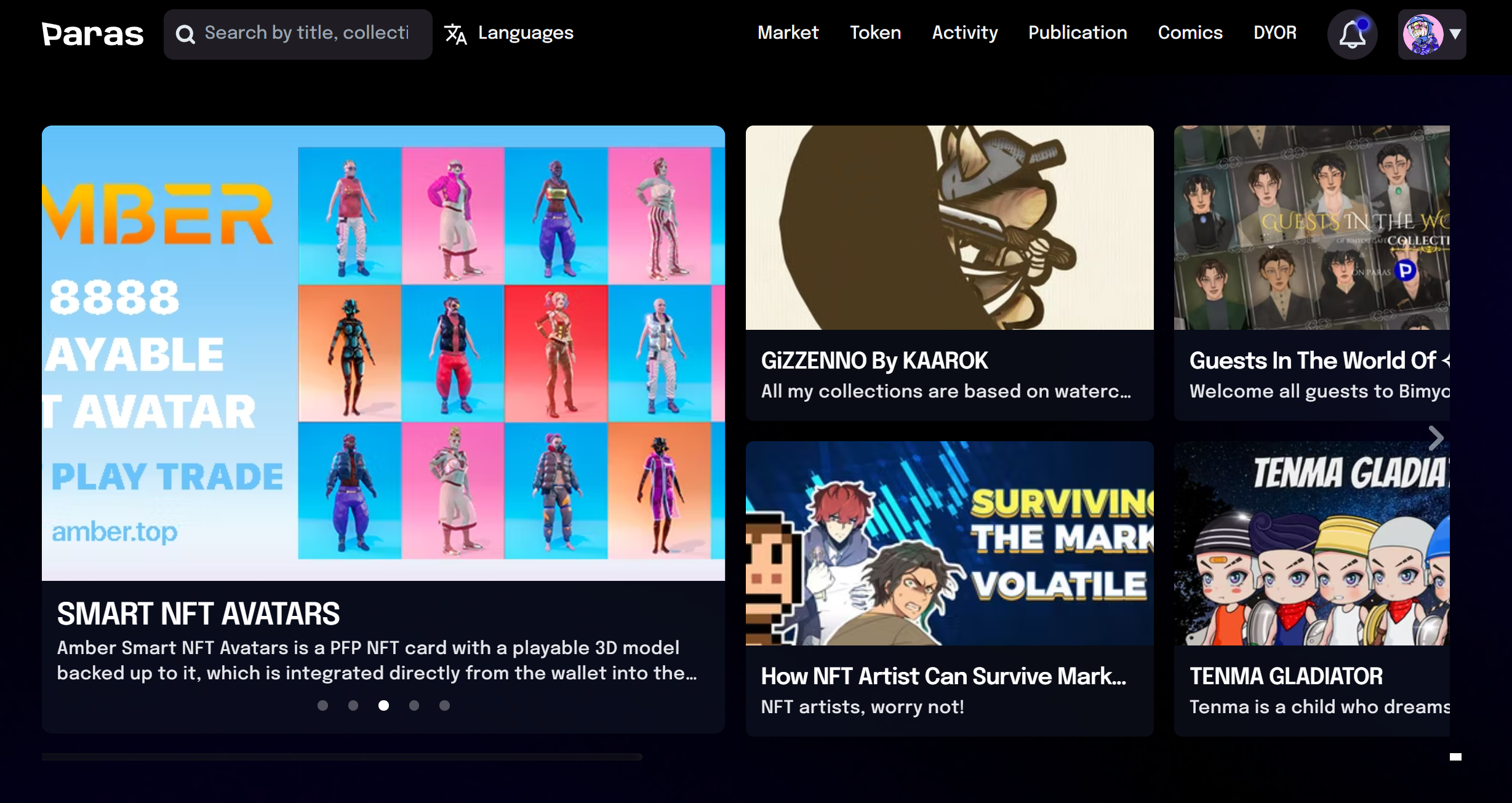
Task: Click the Paras logo
Action: click(92, 34)
